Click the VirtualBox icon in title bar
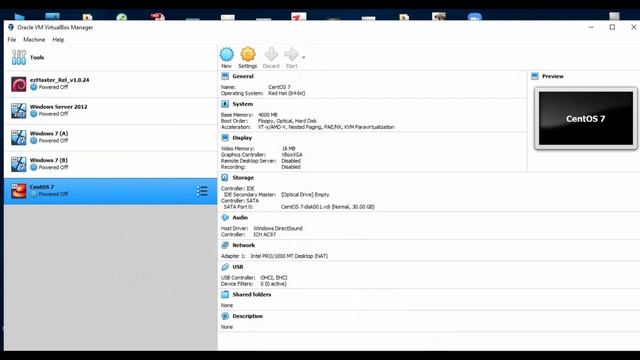Viewport: 640px width, 360px height. [x=11, y=27]
